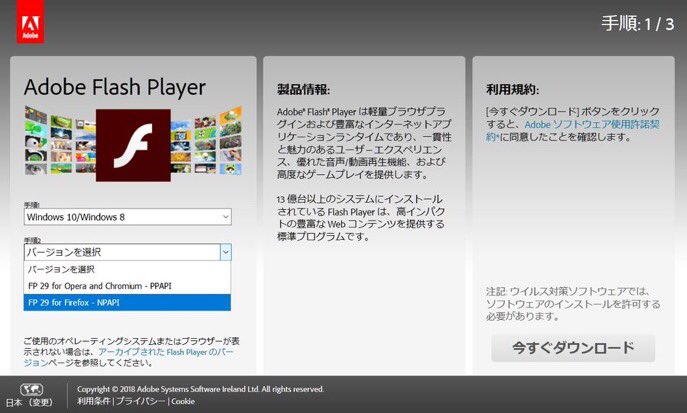The image size is (687, 413).
Task: Select the バージョンを選択 list option
Action: (127, 269)
